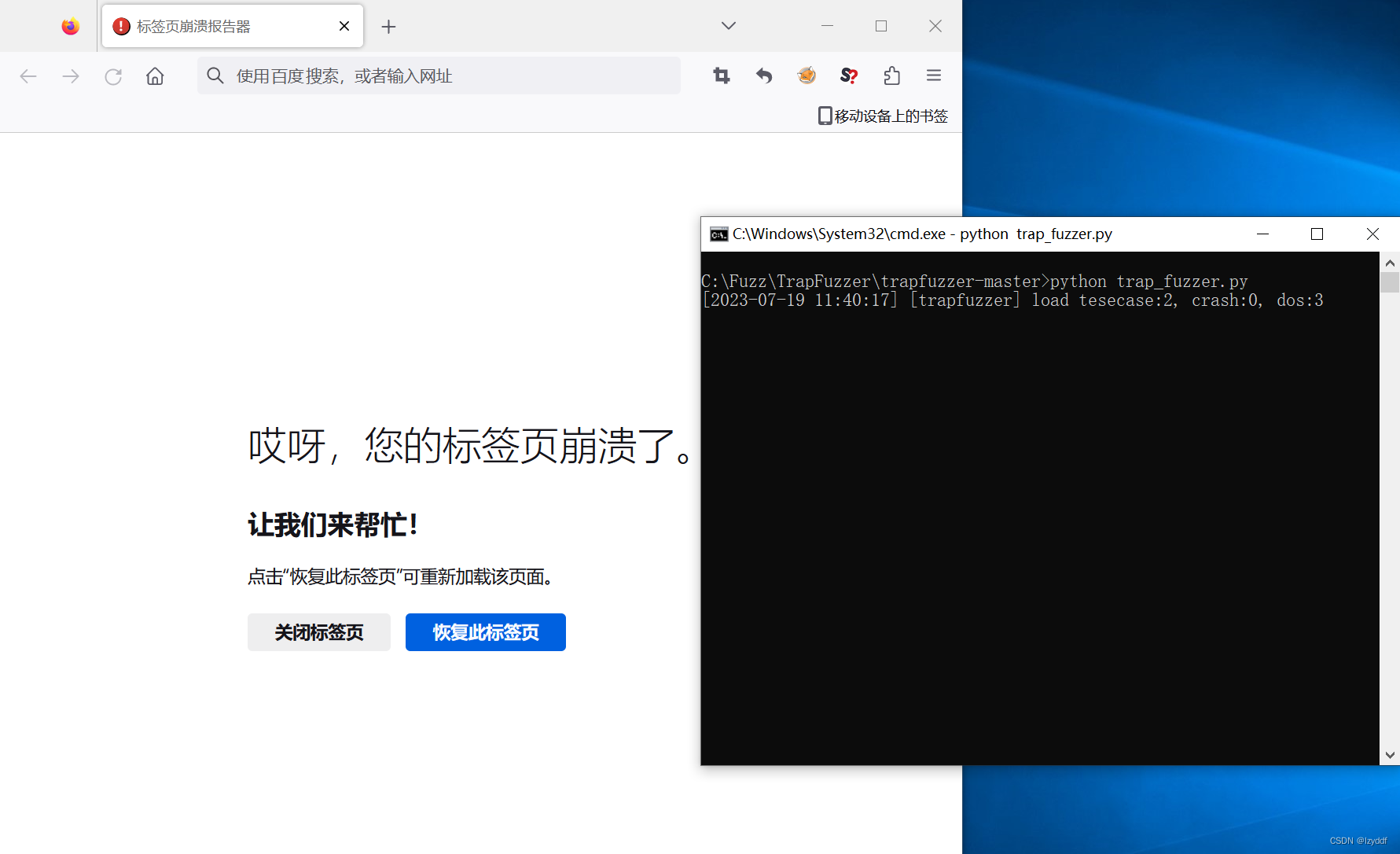Focus the Baidu search address field
1400x854 pixels.
click(439, 75)
